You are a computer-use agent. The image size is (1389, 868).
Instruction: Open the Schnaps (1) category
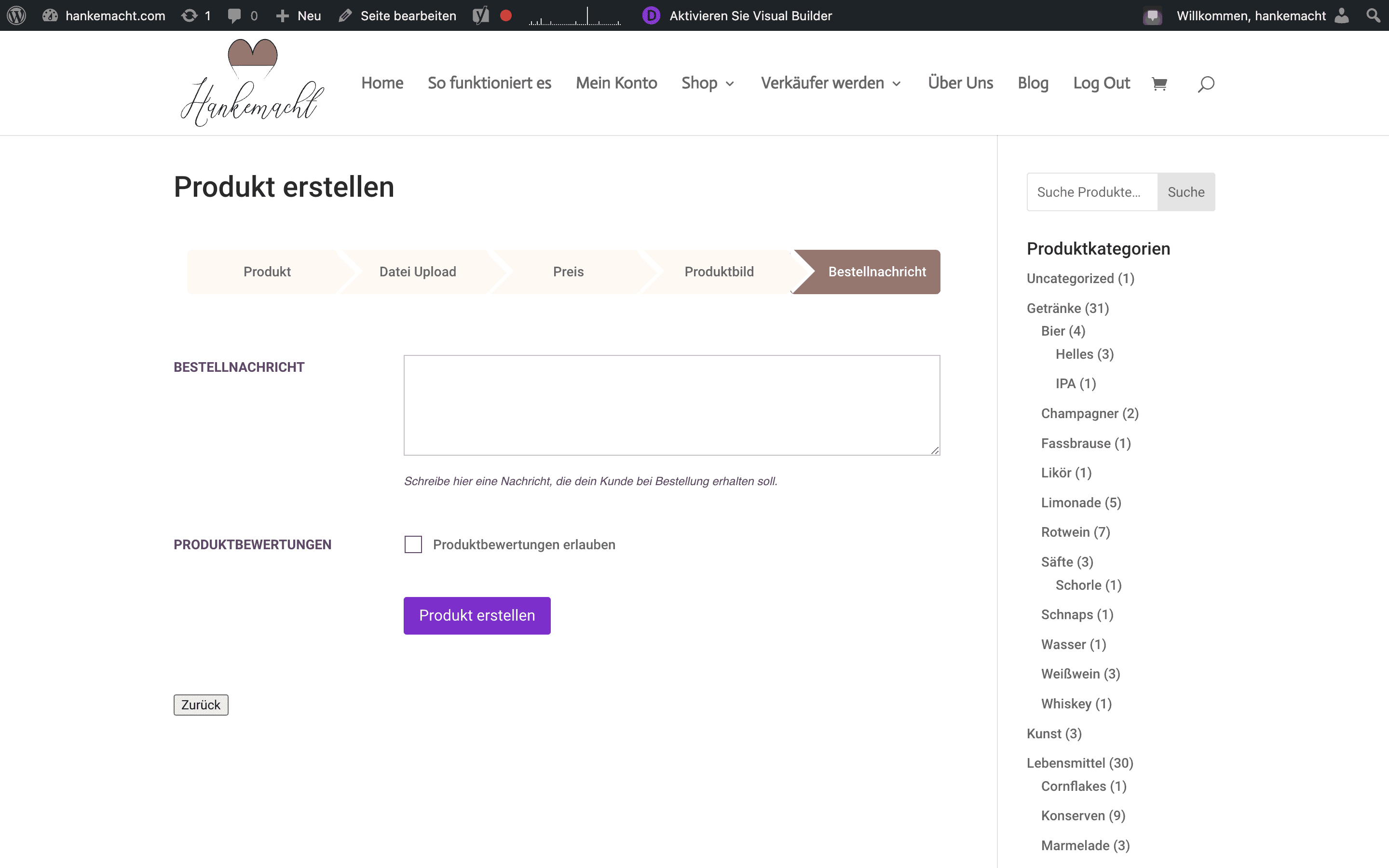click(1077, 614)
